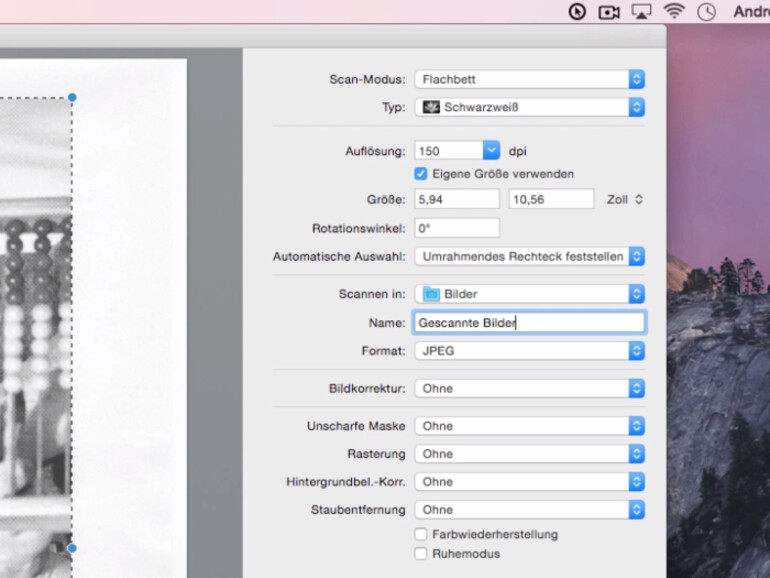Click the Größe height field 10,56

551,199
